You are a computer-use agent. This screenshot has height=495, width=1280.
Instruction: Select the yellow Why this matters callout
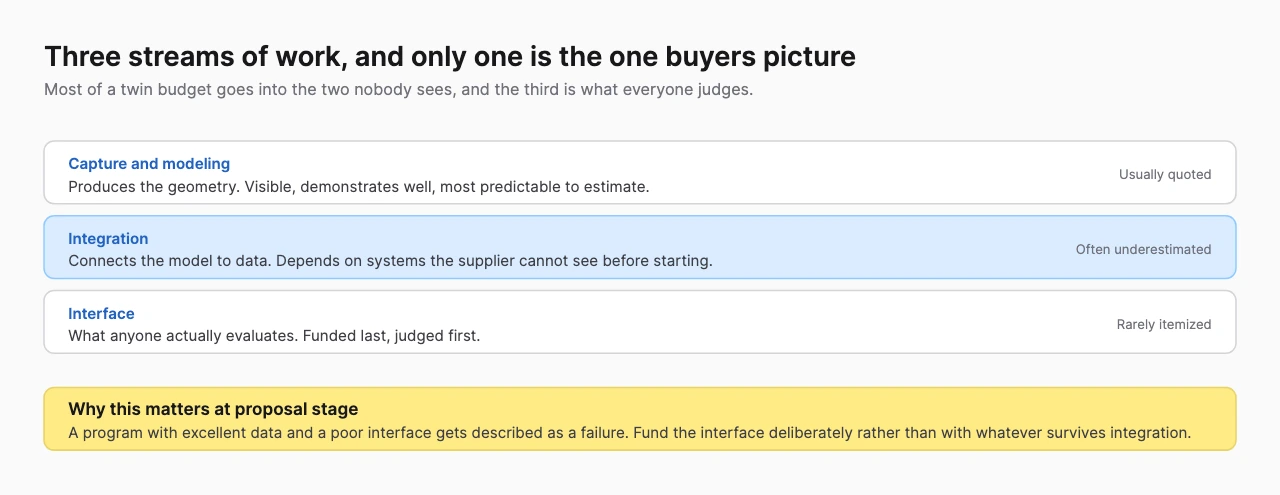(x=640, y=419)
